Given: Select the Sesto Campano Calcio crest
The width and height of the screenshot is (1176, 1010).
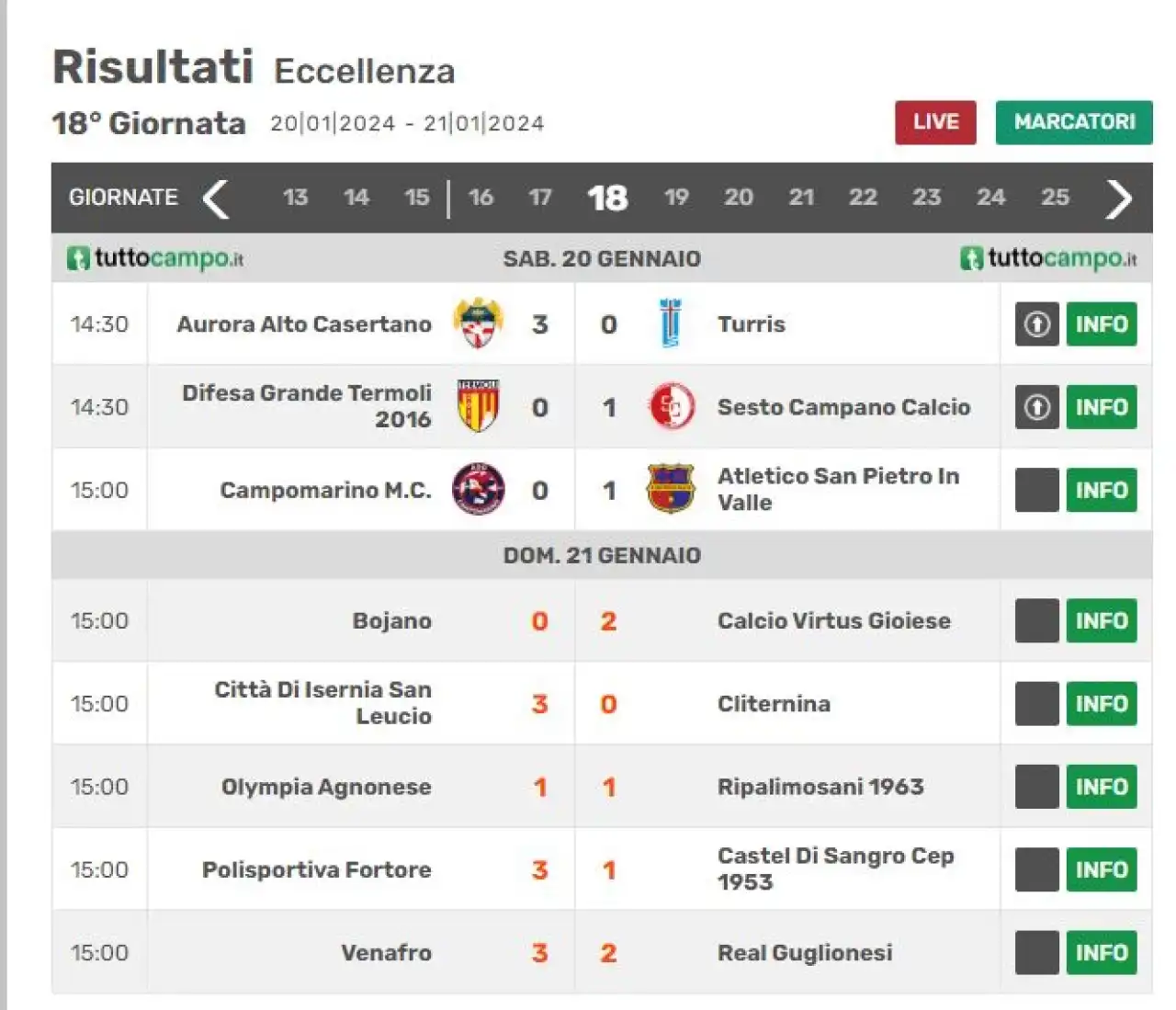Looking at the screenshot, I should click(672, 406).
